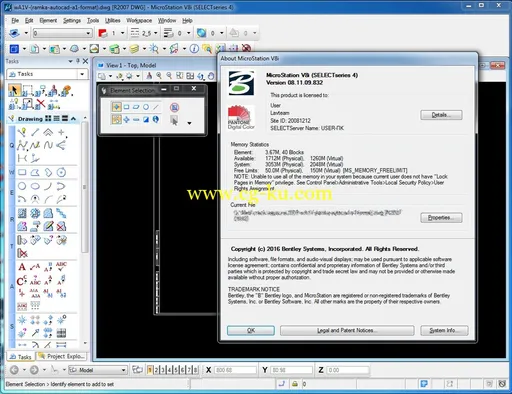512x394 pixels.
Task: Click the lock icon in status bar
Action: 295,384
